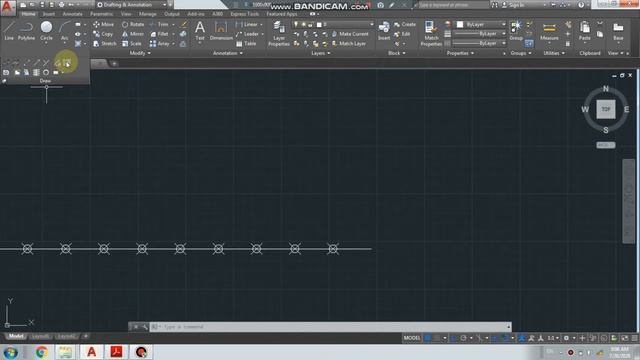Switch to the Model layout tab
This screenshot has width=640, height=360.
(16, 336)
